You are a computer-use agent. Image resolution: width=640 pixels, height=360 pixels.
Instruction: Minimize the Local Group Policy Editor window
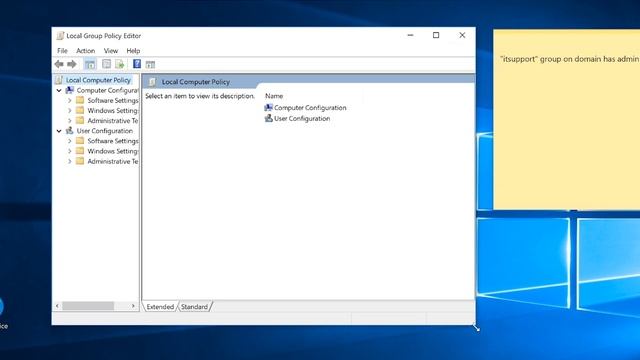pyautogui.click(x=411, y=36)
